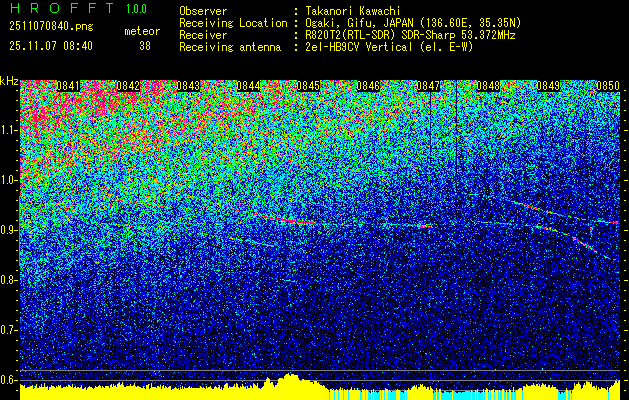Click the 1.1 kHz axis label
Screen dimensions: 629x400
[x=8, y=130]
